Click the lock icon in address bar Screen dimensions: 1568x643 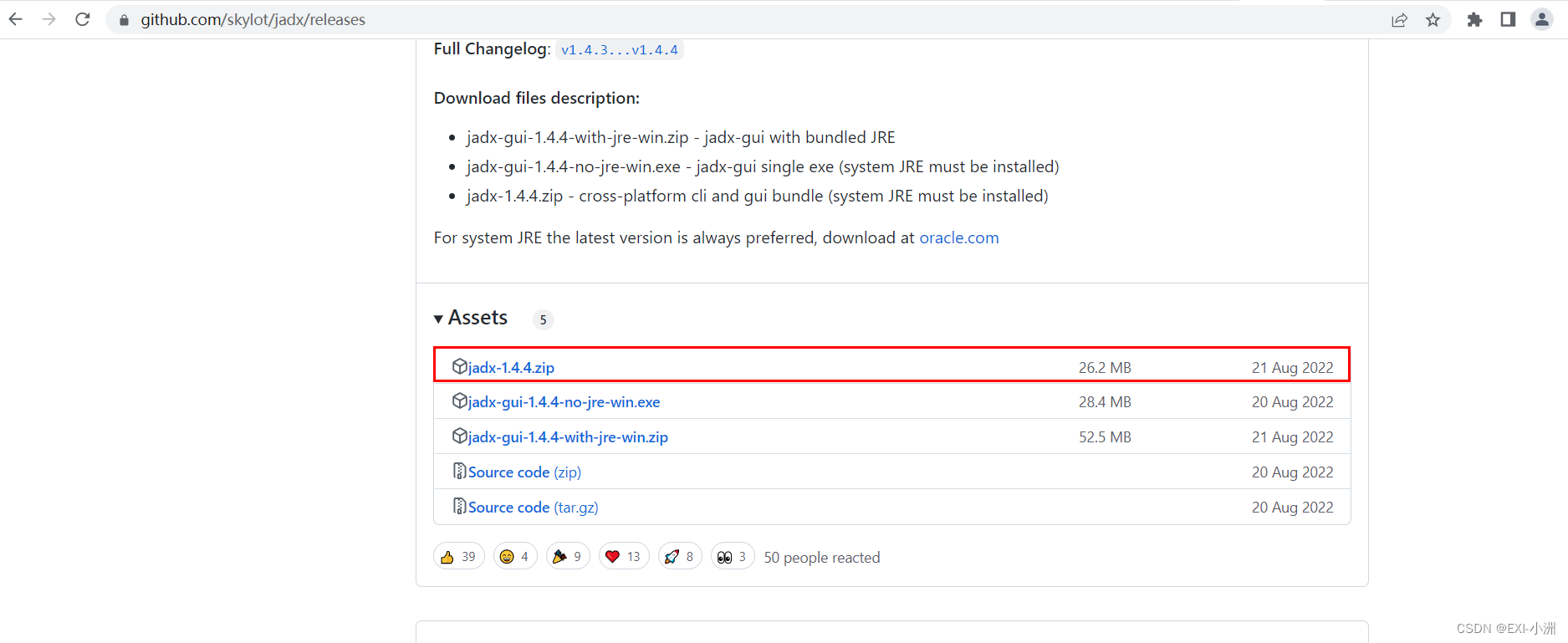[x=124, y=20]
